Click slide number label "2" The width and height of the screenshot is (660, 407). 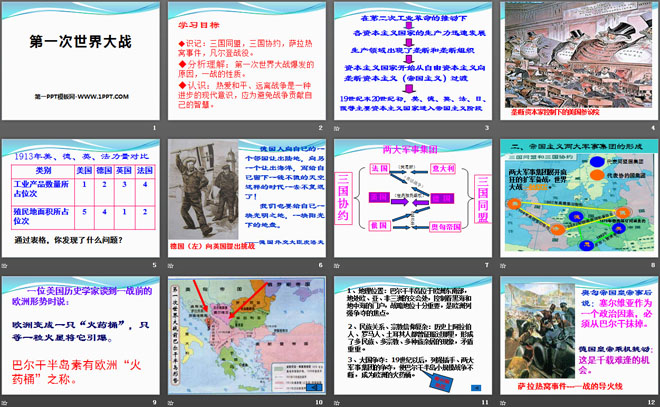320,128
